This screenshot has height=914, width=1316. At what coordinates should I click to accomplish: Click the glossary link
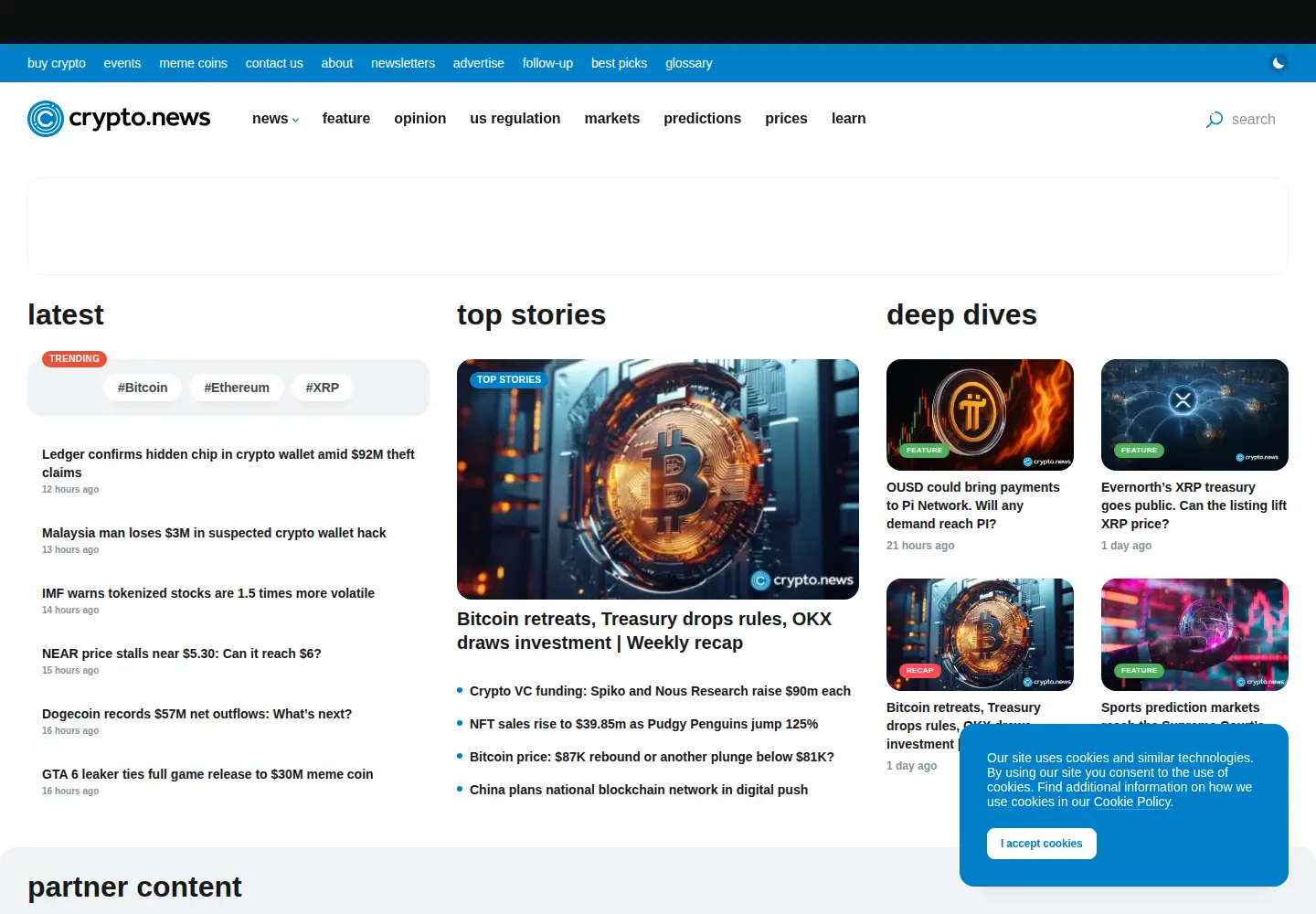tap(689, 63)
